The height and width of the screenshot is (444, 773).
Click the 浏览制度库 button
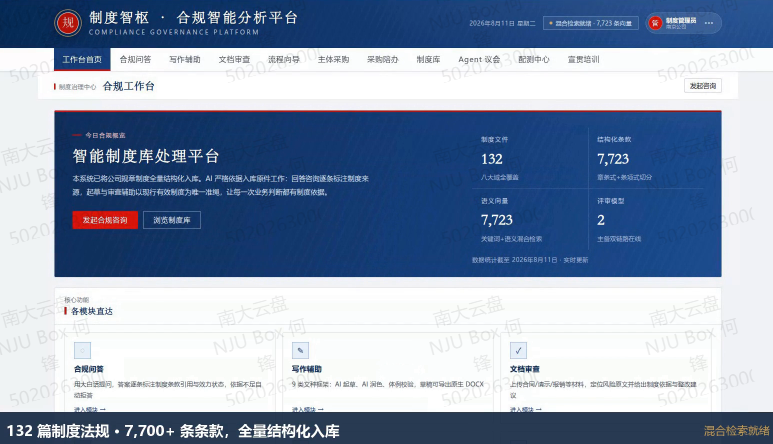click(x=172, y=220)
